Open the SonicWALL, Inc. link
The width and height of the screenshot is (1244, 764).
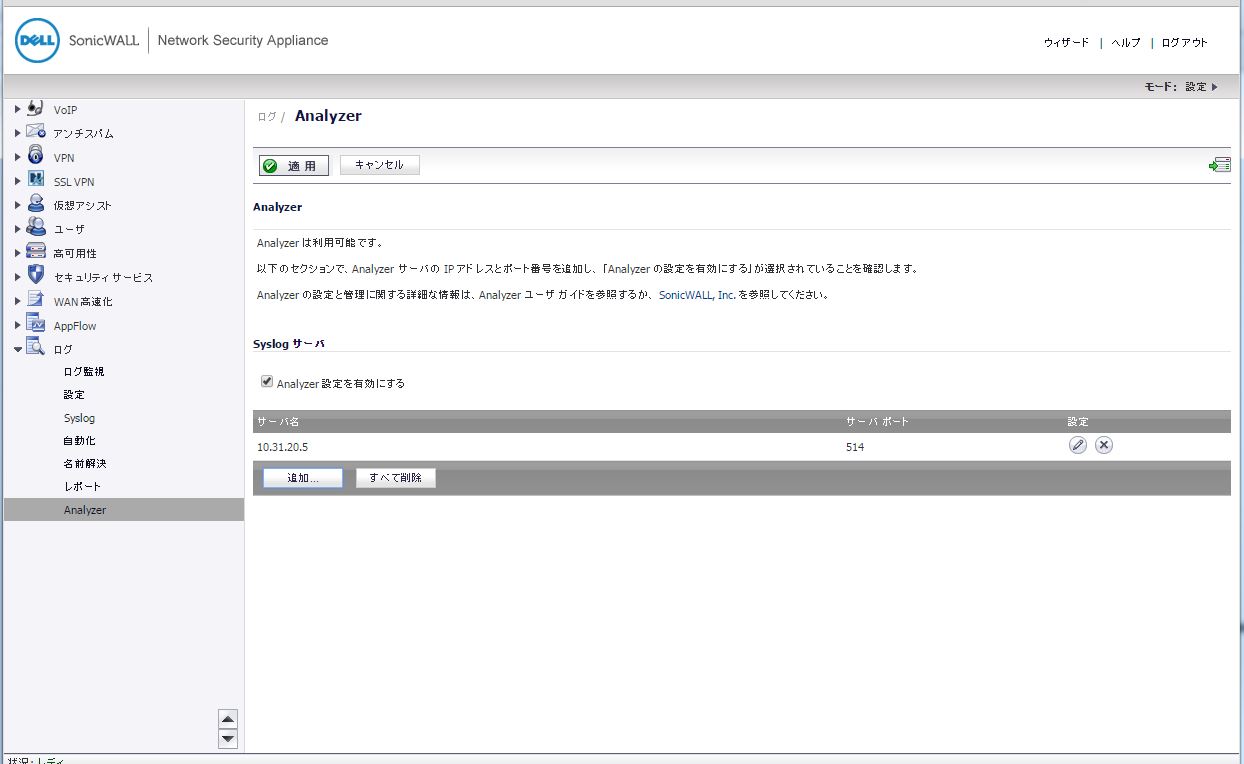point(696,295)
